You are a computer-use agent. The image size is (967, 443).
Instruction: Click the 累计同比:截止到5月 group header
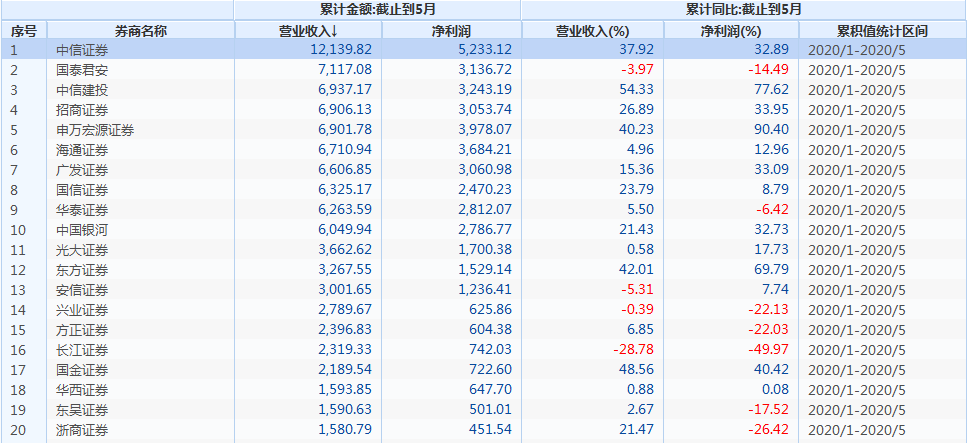744,10
